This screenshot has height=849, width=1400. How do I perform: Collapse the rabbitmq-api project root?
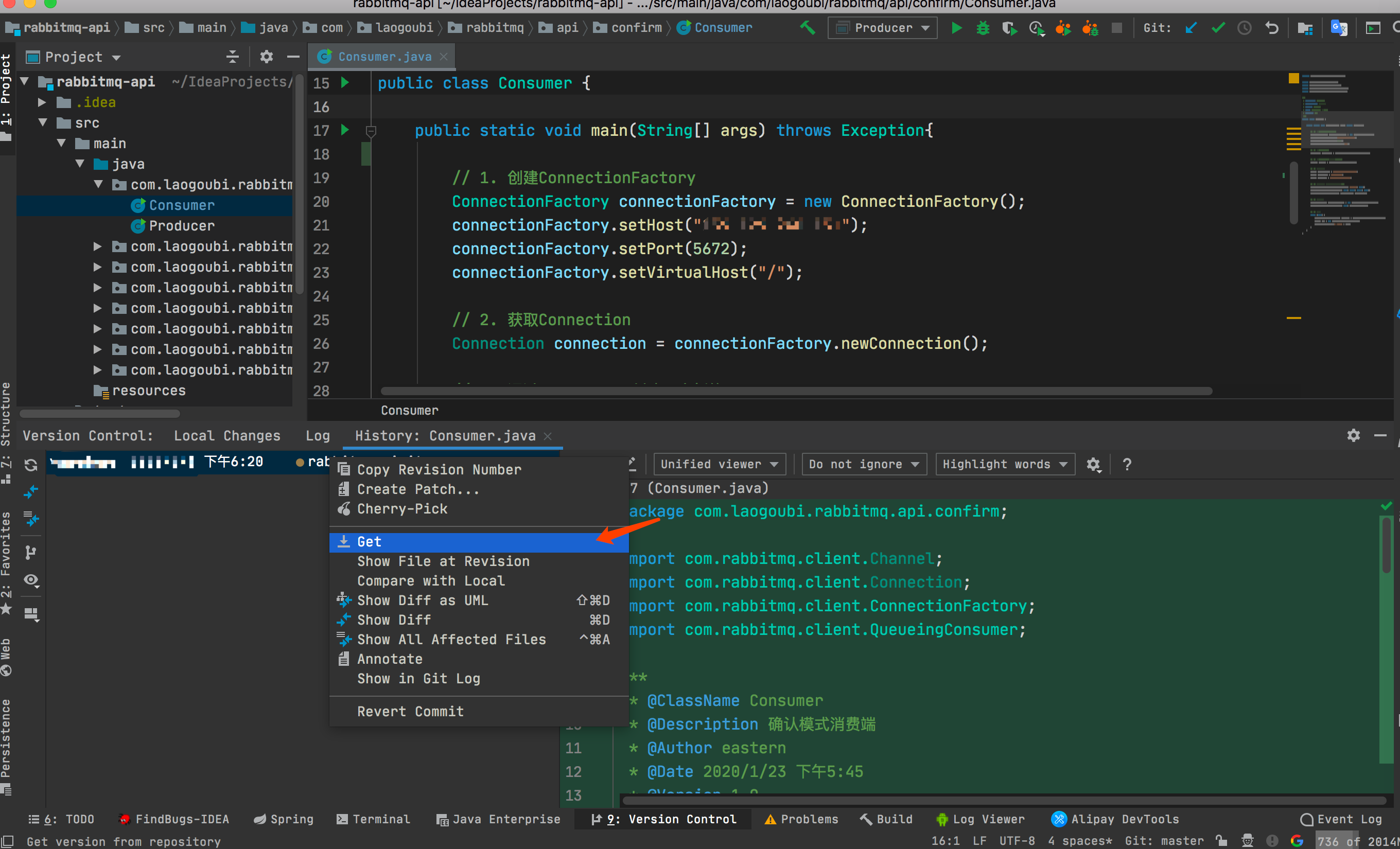[24, 82]
